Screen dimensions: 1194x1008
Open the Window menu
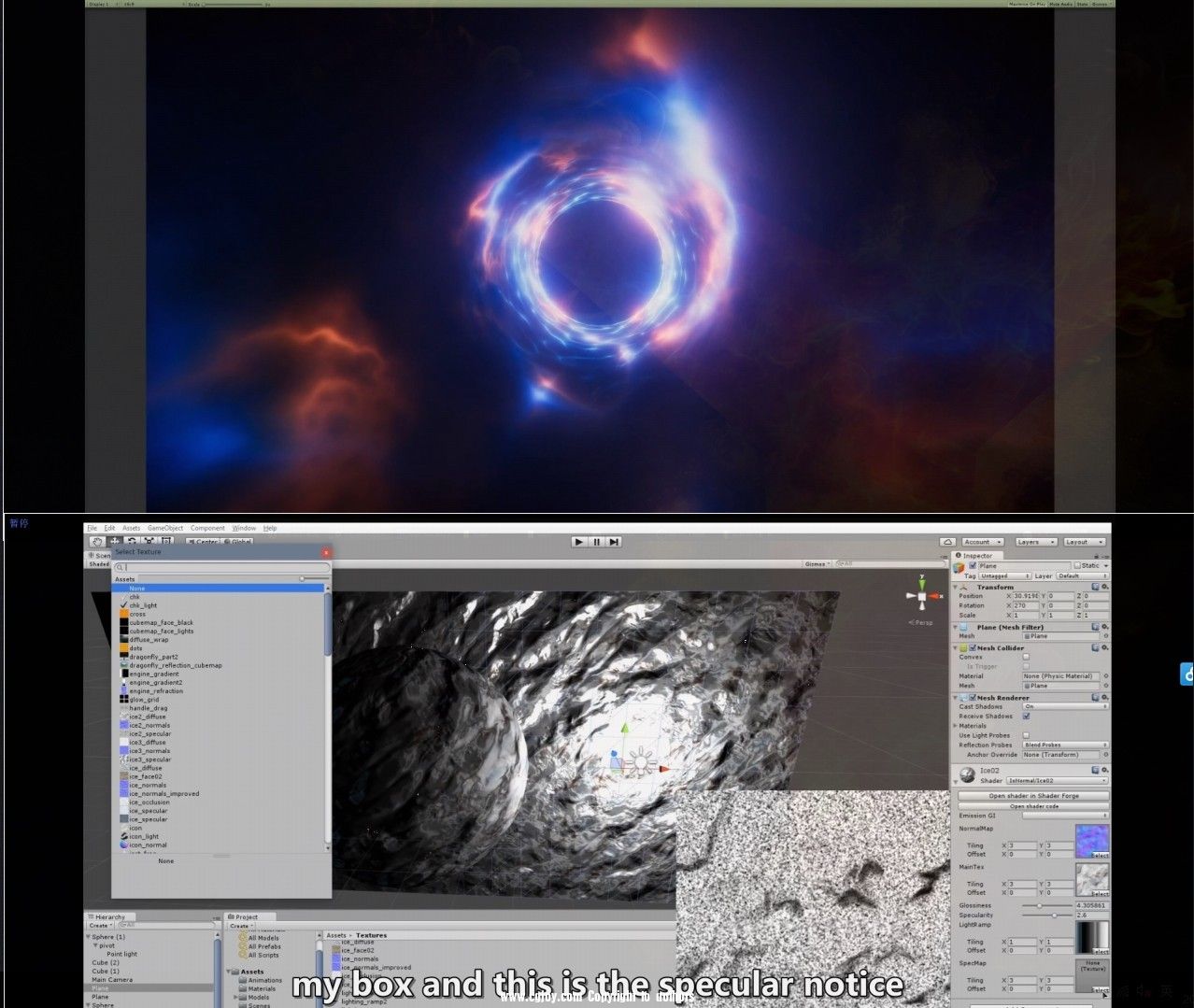244,528
